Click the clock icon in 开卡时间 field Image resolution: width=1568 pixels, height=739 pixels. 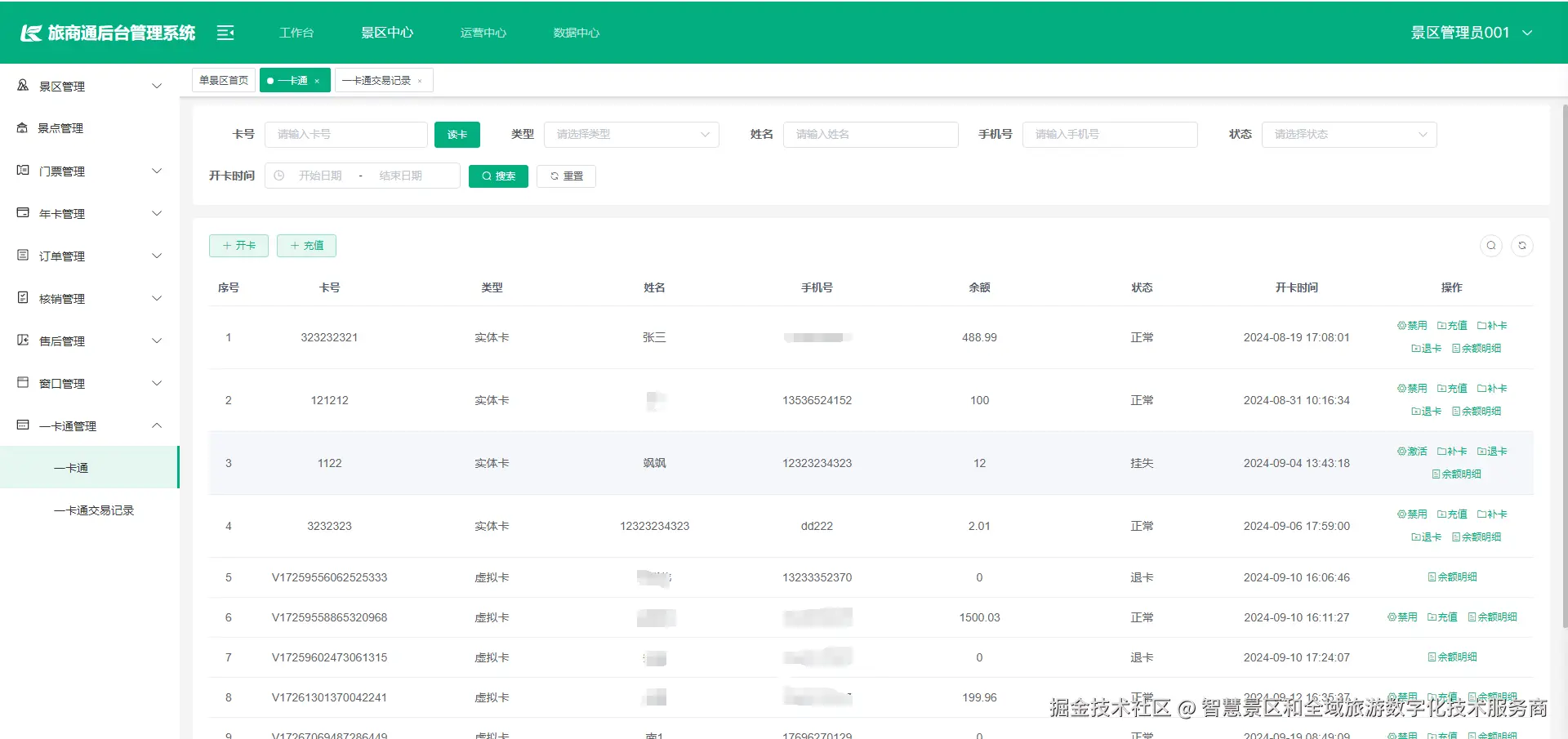point(278,175)
